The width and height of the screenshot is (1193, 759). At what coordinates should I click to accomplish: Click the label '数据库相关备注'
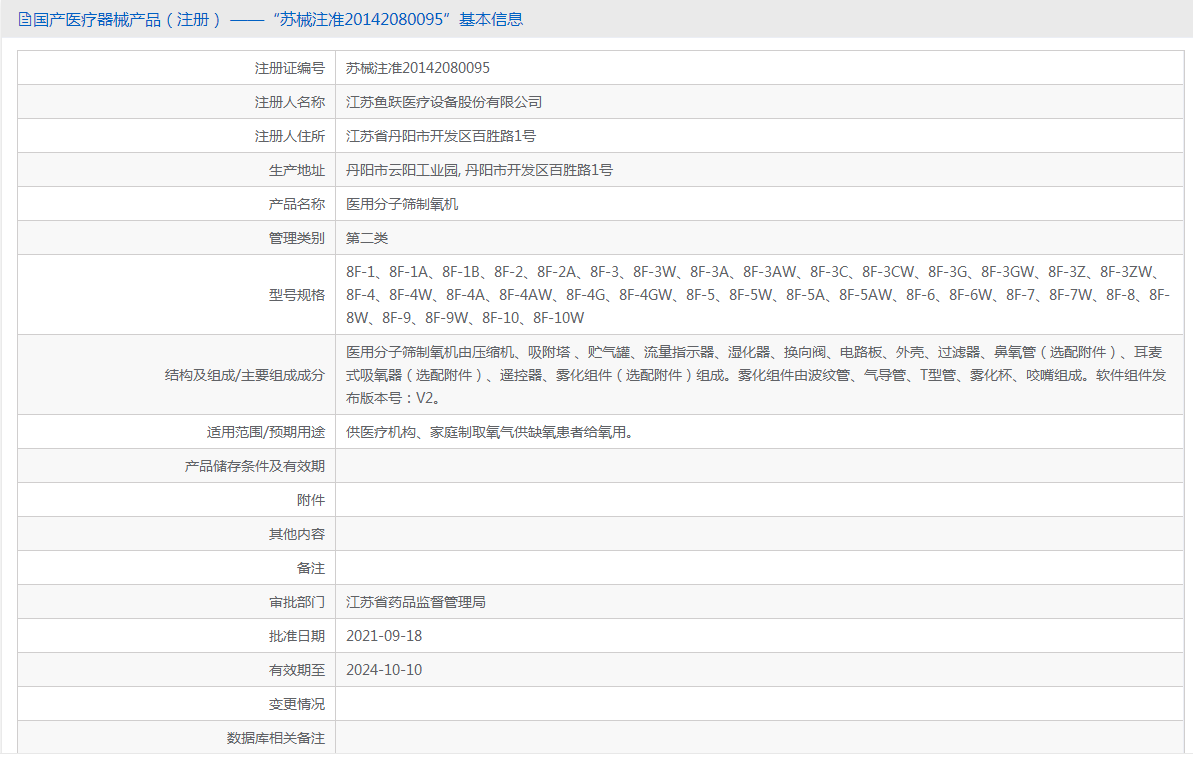pyautogui.click(x=275, y=738)
